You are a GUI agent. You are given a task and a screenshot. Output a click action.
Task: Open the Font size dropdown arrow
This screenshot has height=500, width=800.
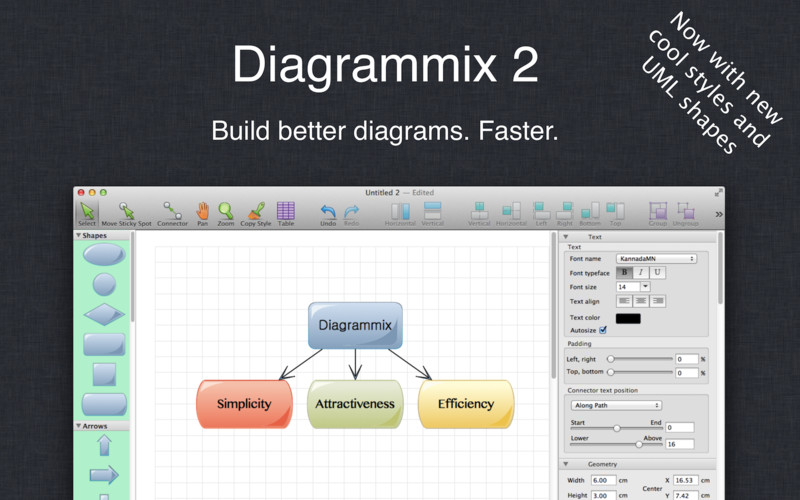[x=645, y=287]
